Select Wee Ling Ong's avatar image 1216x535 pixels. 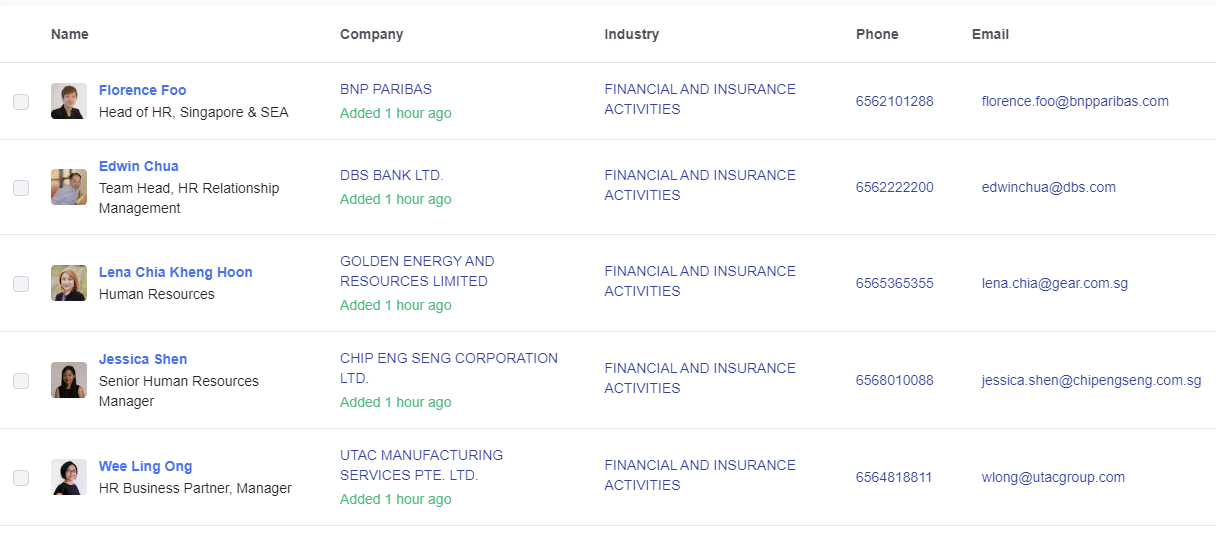(69, 477)
